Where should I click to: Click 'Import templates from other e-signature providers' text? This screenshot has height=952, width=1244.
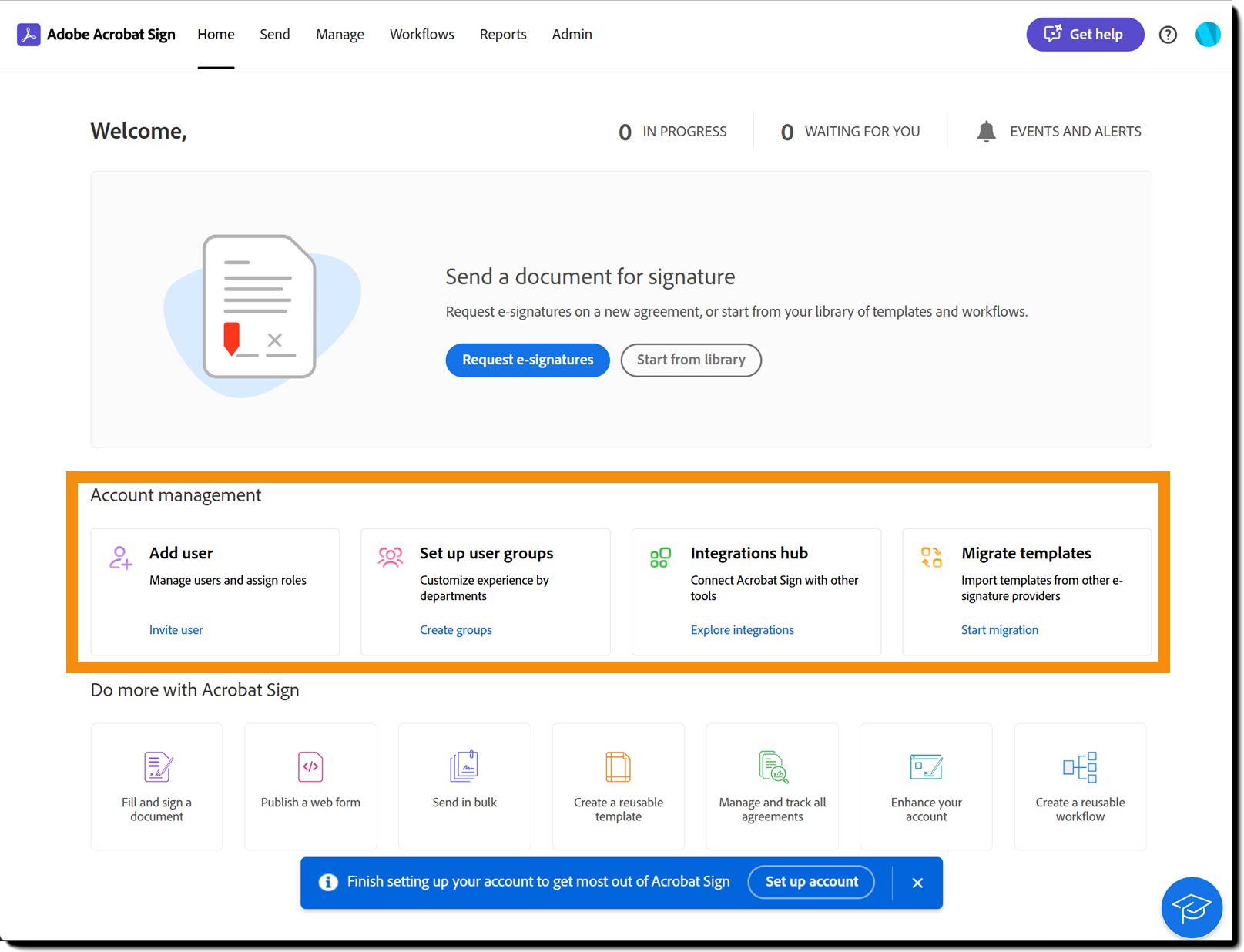pyautogui.click(x=1042, y=588)
